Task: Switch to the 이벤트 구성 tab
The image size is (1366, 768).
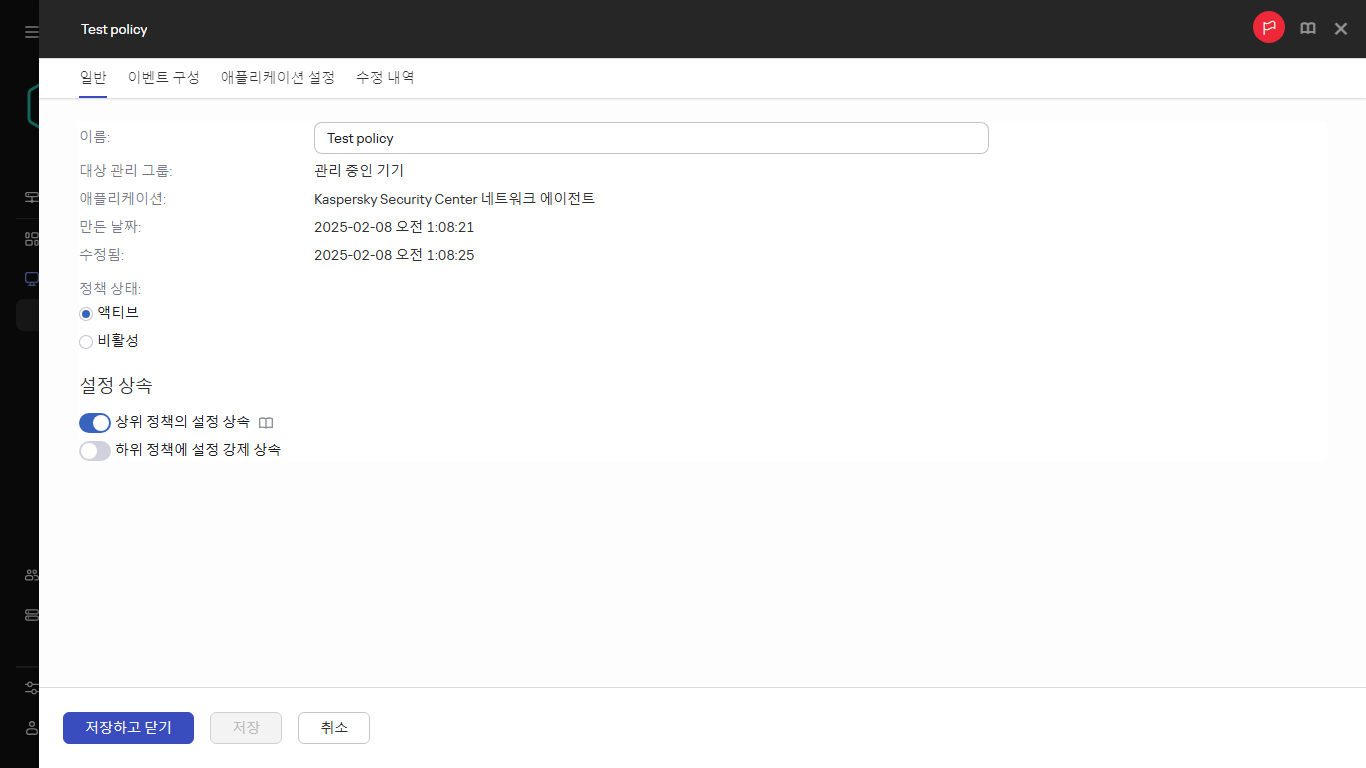Action: click(163, 77)
